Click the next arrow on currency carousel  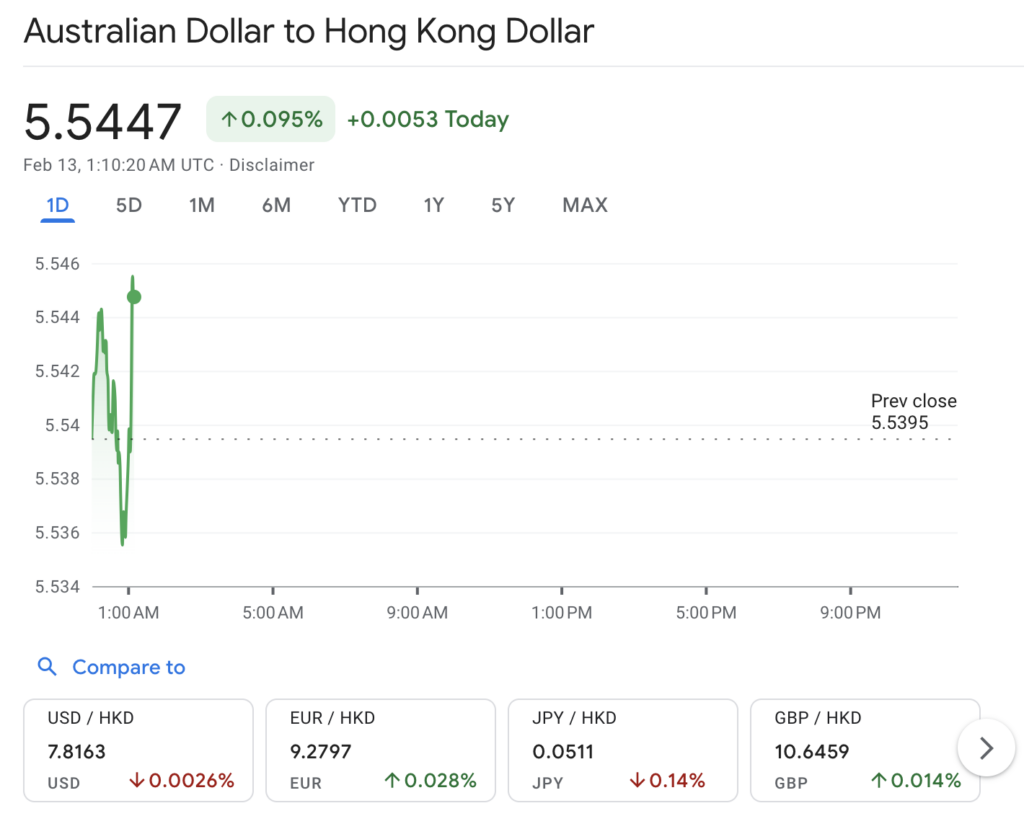(987, 748)
